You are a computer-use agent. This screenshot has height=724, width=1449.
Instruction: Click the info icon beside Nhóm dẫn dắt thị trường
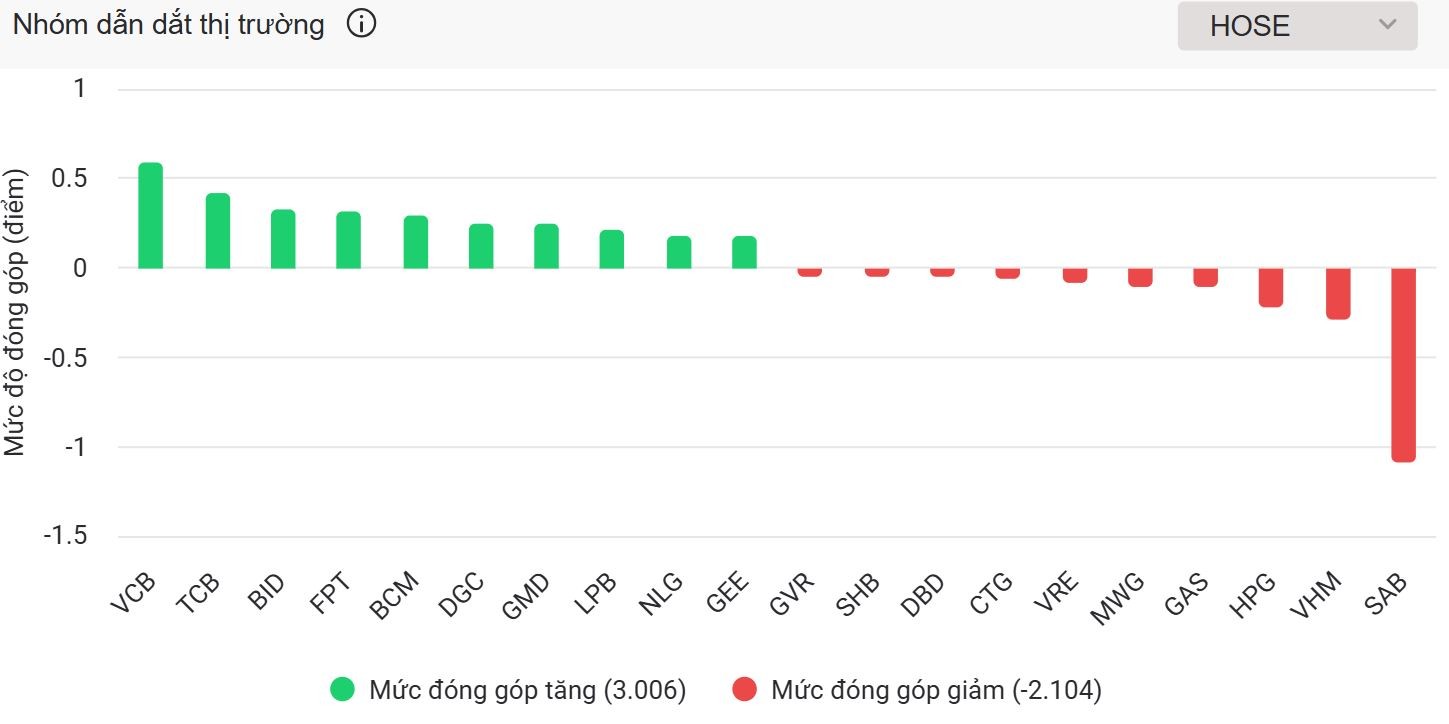[361, 25]
